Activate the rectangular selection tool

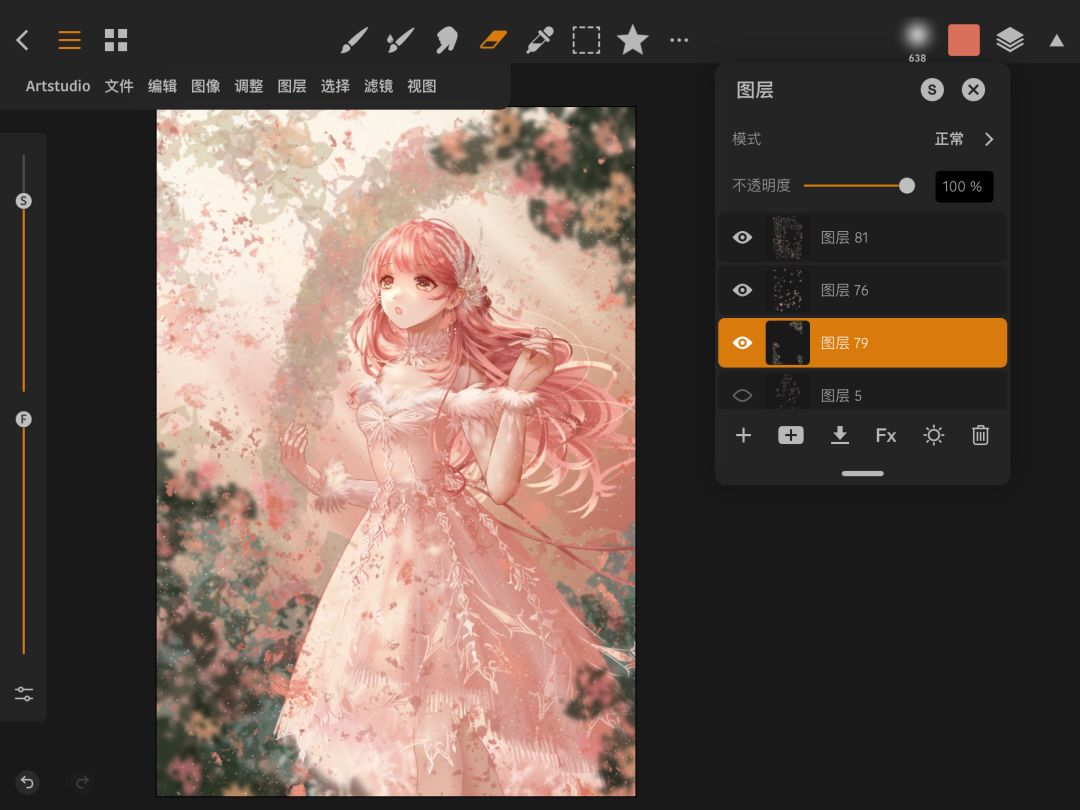(x=586, y=40)
